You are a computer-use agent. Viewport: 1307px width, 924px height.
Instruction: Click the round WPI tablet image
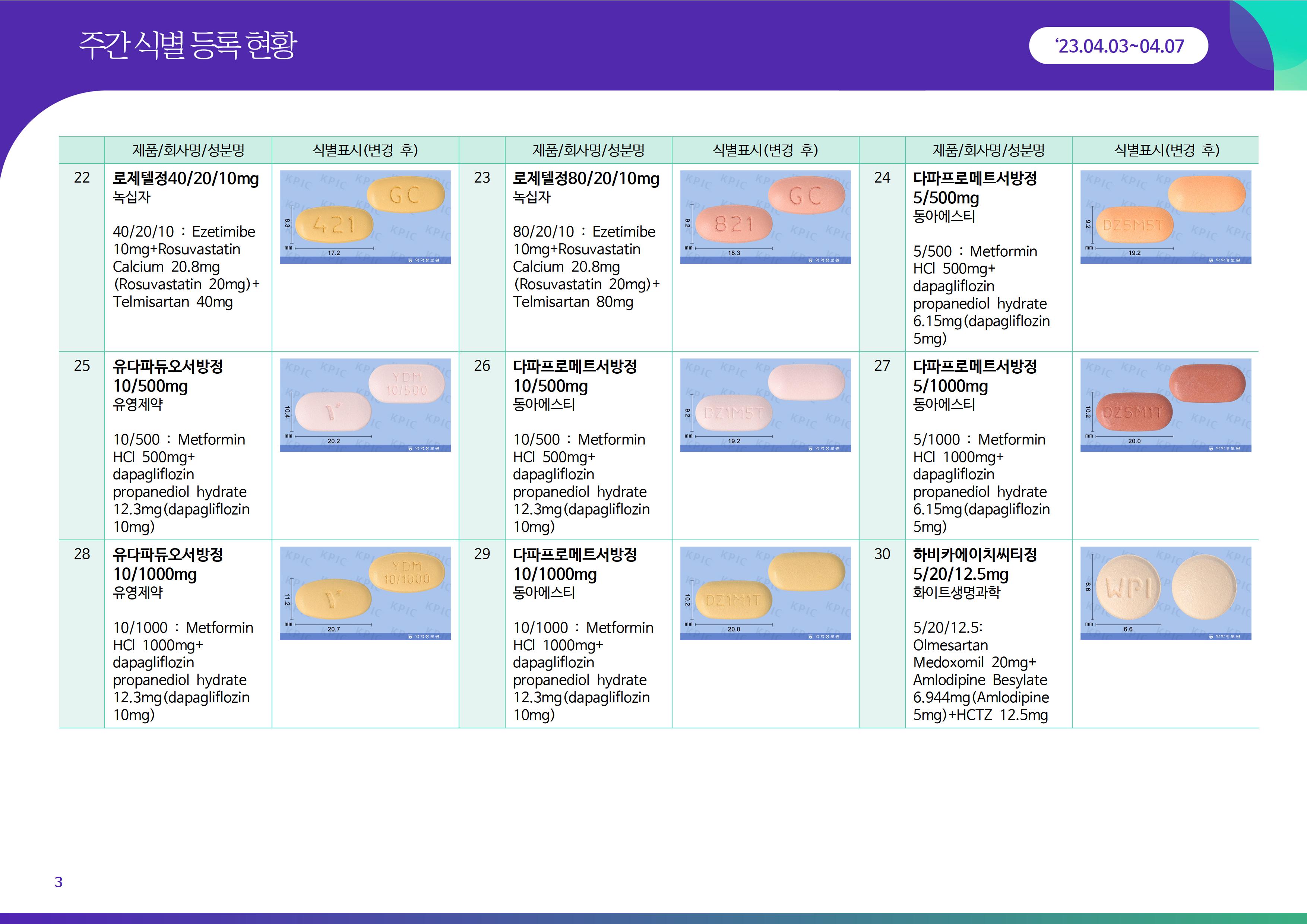[1165, 593]
